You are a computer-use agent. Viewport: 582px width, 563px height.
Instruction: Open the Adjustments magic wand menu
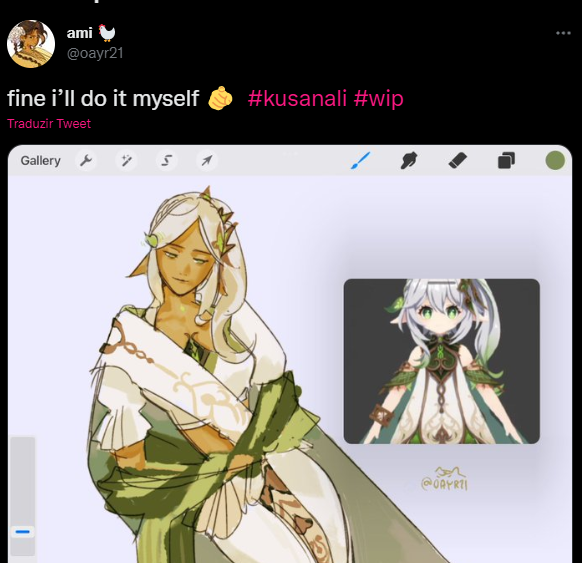(x=126, y=161)
